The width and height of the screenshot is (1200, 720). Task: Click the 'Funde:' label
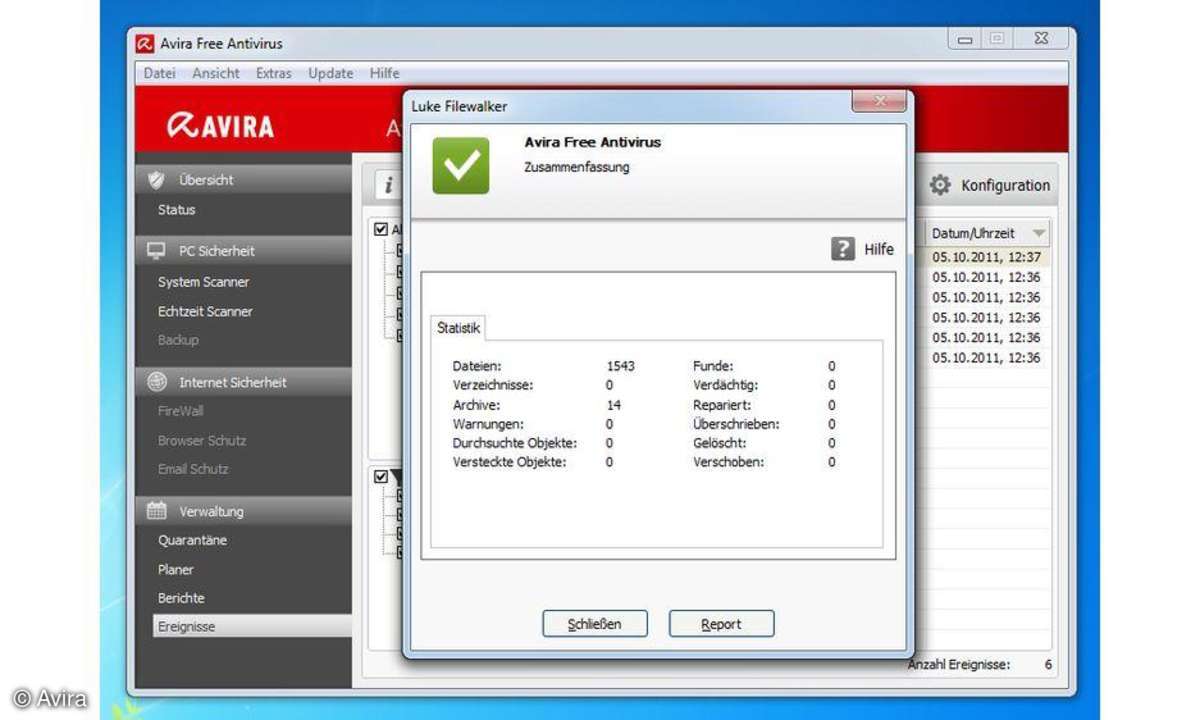[x=713, y=366]
